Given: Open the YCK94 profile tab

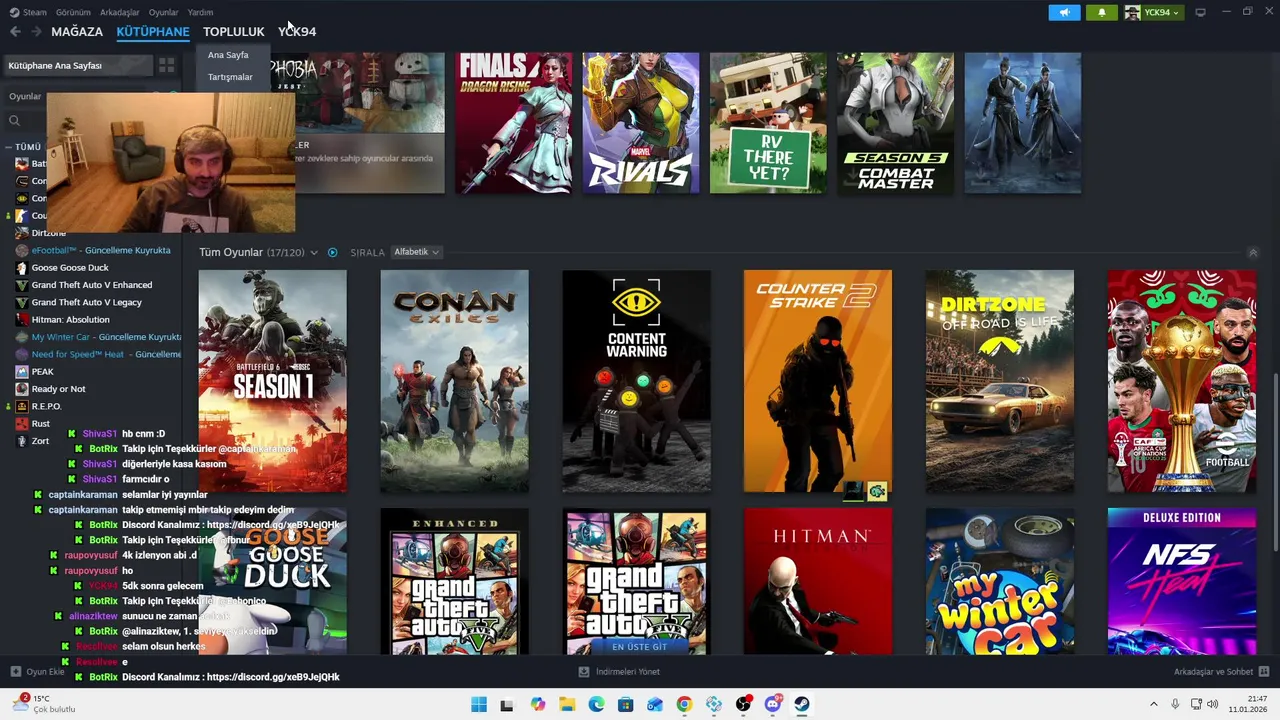Looking at the screenshot, I should click(x=297, y=32).
